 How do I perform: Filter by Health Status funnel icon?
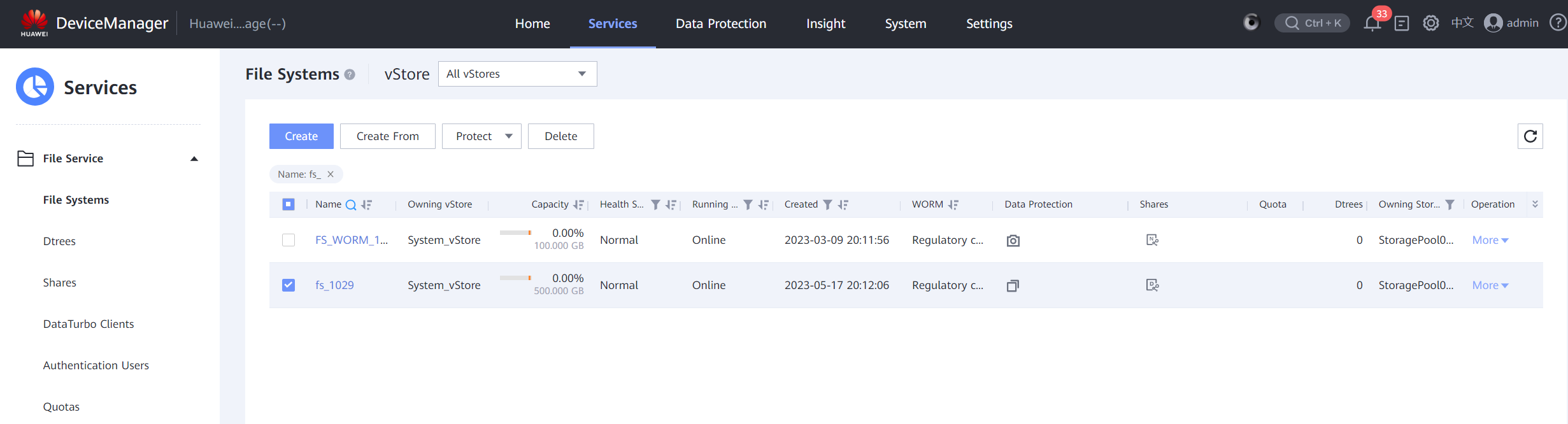pyautogui.click(x=655, y=205)
